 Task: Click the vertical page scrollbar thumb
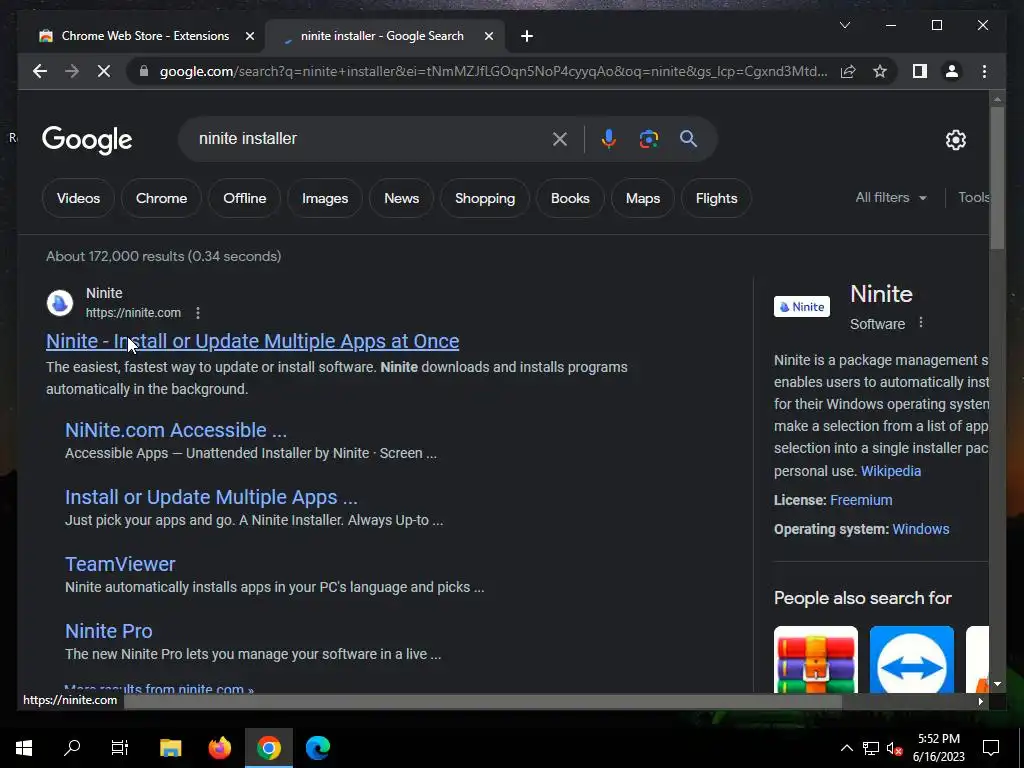pyautogui.click(x=997, y=177)
